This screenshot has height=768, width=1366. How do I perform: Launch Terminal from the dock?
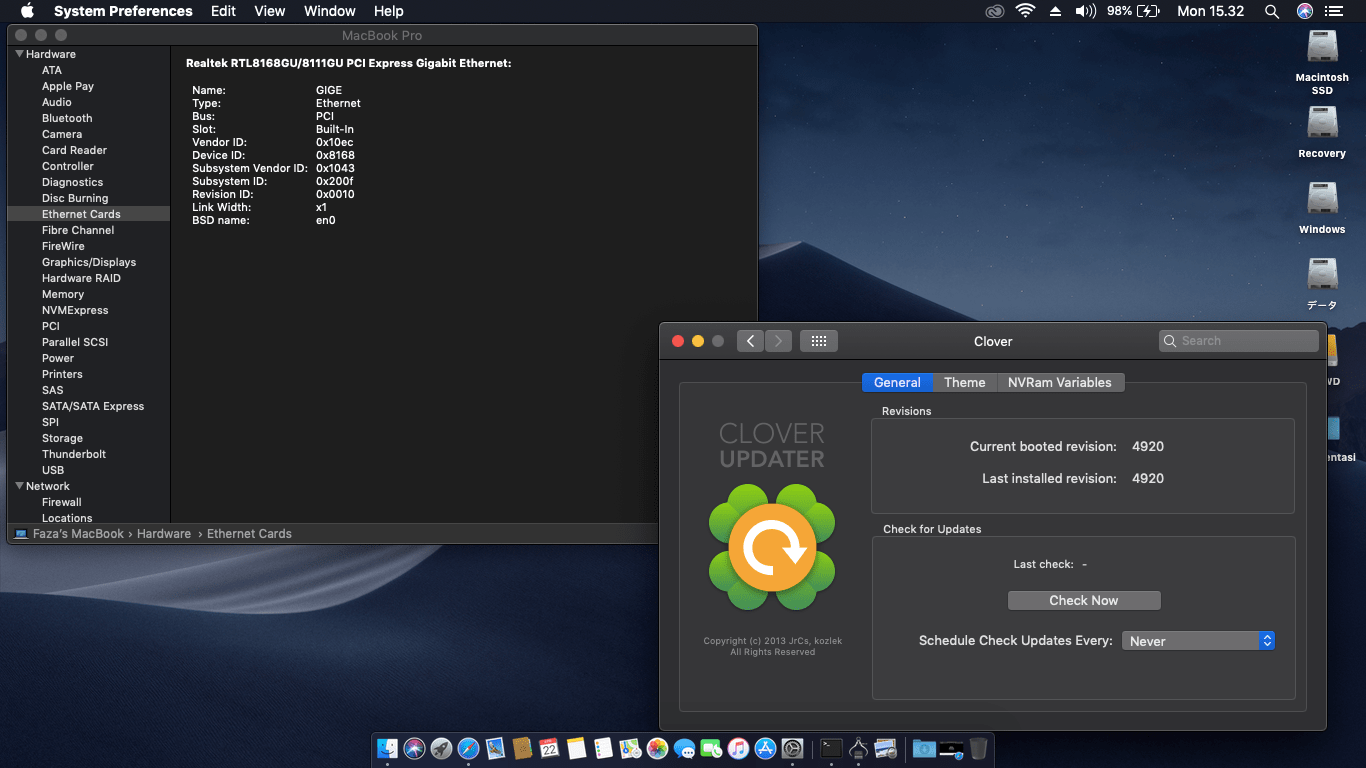(x=831, y=748)
